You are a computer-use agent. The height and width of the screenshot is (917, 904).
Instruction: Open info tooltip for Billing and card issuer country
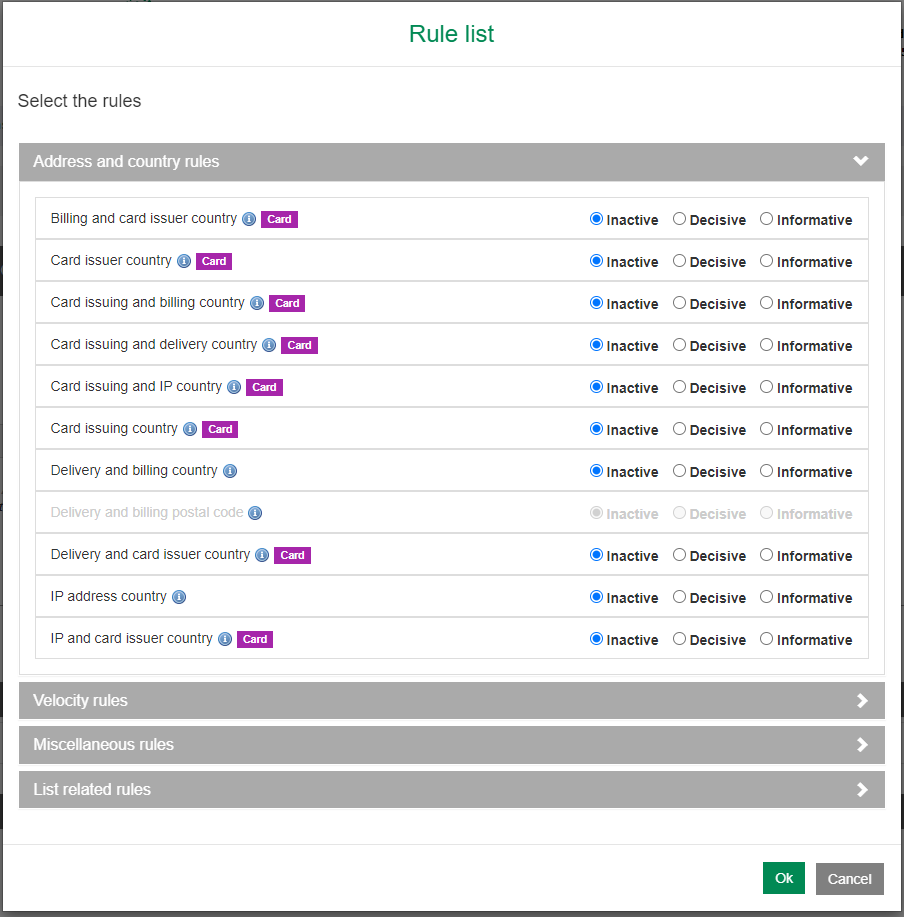click(248, 219)
